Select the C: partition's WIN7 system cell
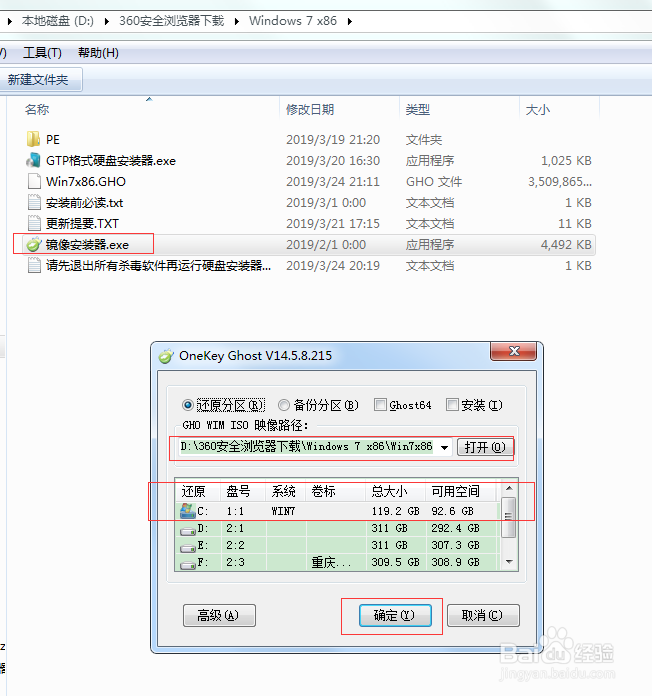652x696 pixels. tap(283, 511)
